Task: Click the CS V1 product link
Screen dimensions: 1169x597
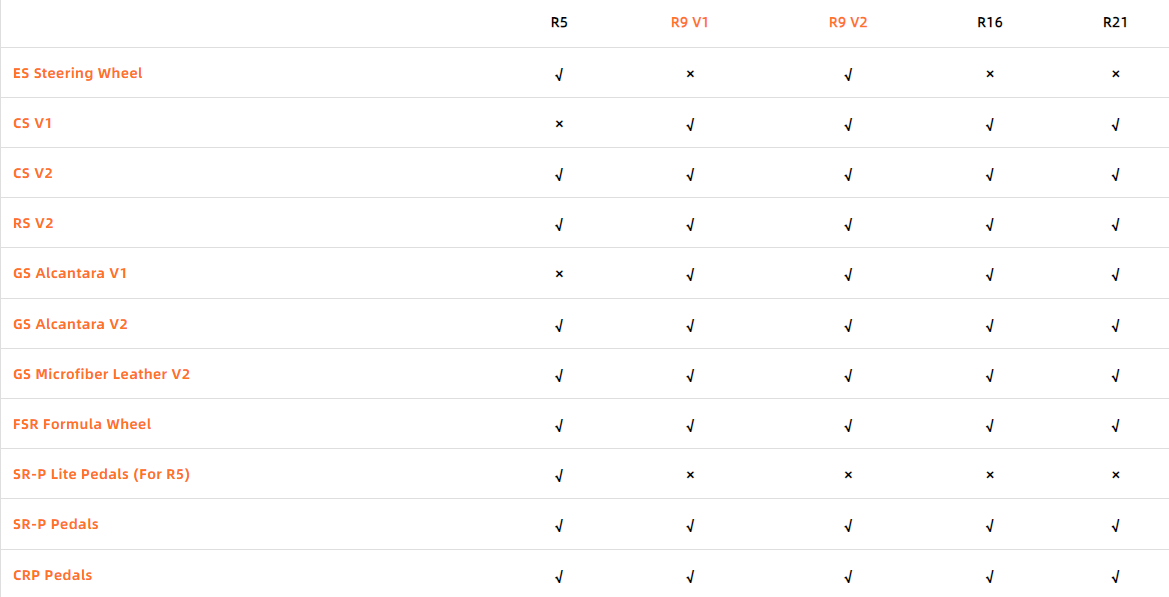Action: click(33, 123)
